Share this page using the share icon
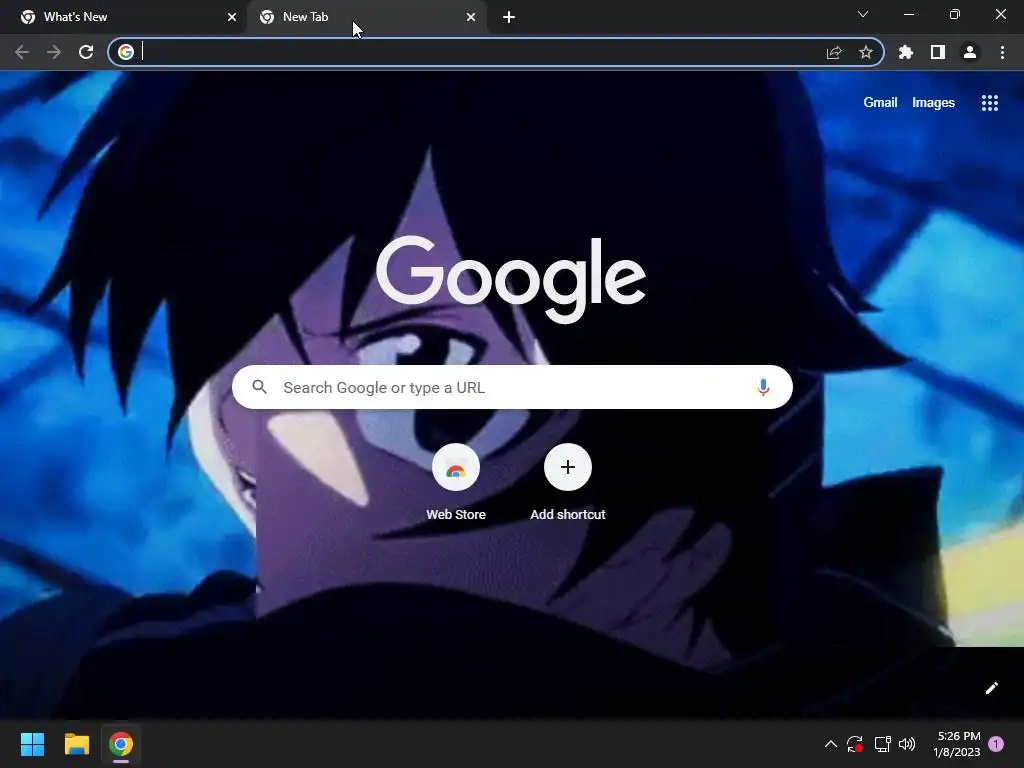Viewport: 1024px width, 768px height. pos(834,52)
